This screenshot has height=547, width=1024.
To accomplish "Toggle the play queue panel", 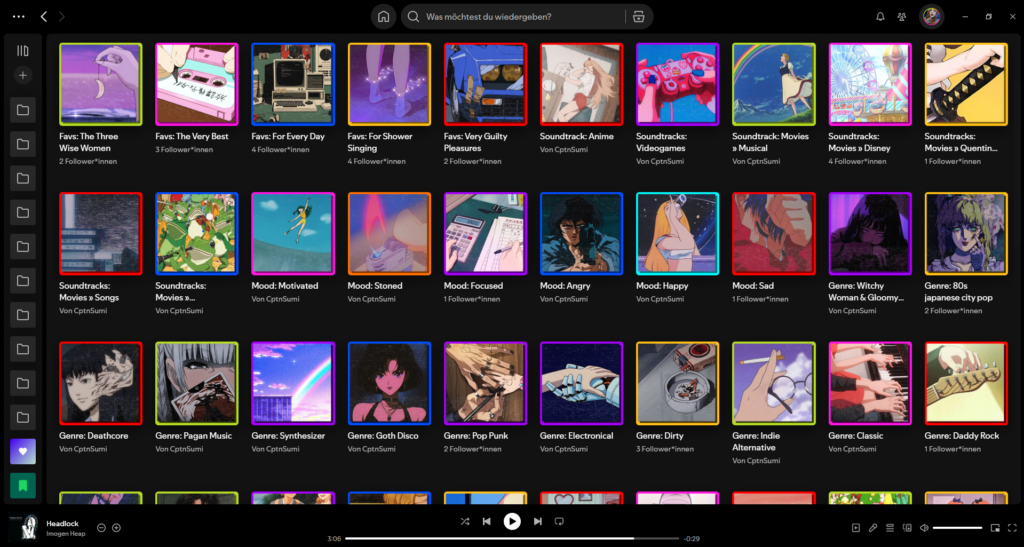I will [890, 527].
